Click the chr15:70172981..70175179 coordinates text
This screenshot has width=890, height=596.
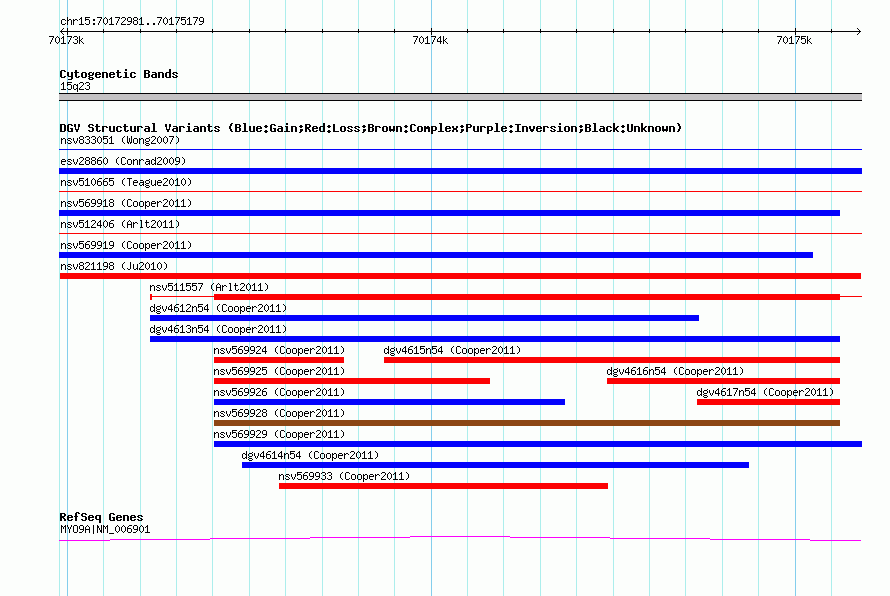(132, 21)
